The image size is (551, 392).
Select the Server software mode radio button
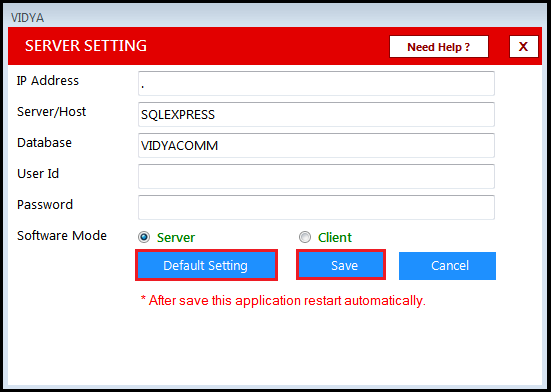(x=144, y=237)
